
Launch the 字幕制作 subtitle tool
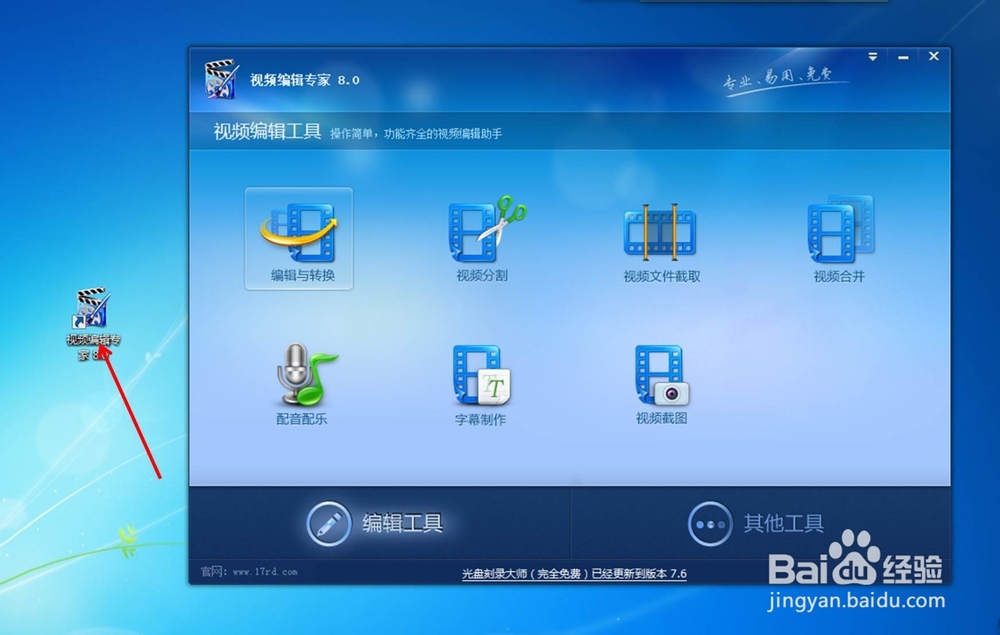[481, 384]
